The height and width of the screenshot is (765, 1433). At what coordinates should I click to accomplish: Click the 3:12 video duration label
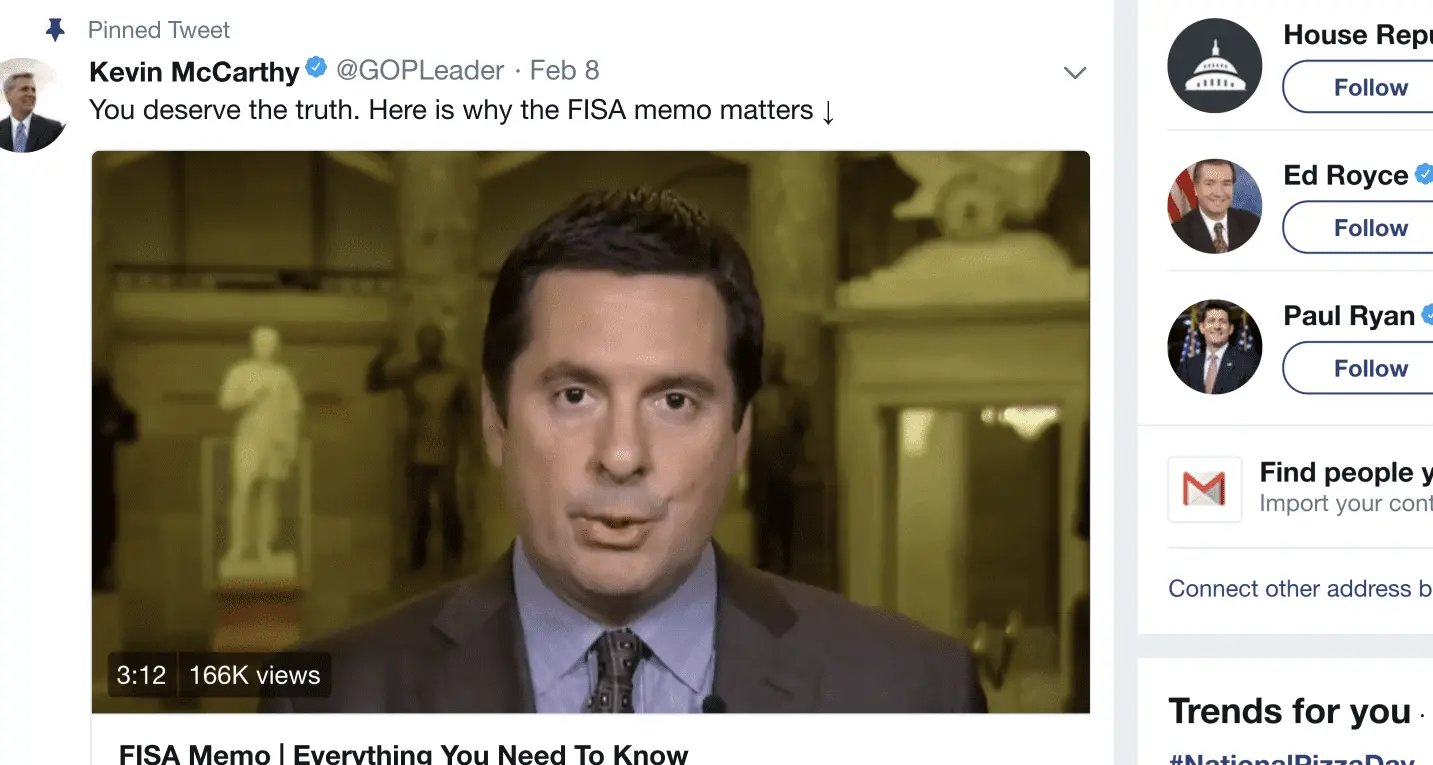141,675
